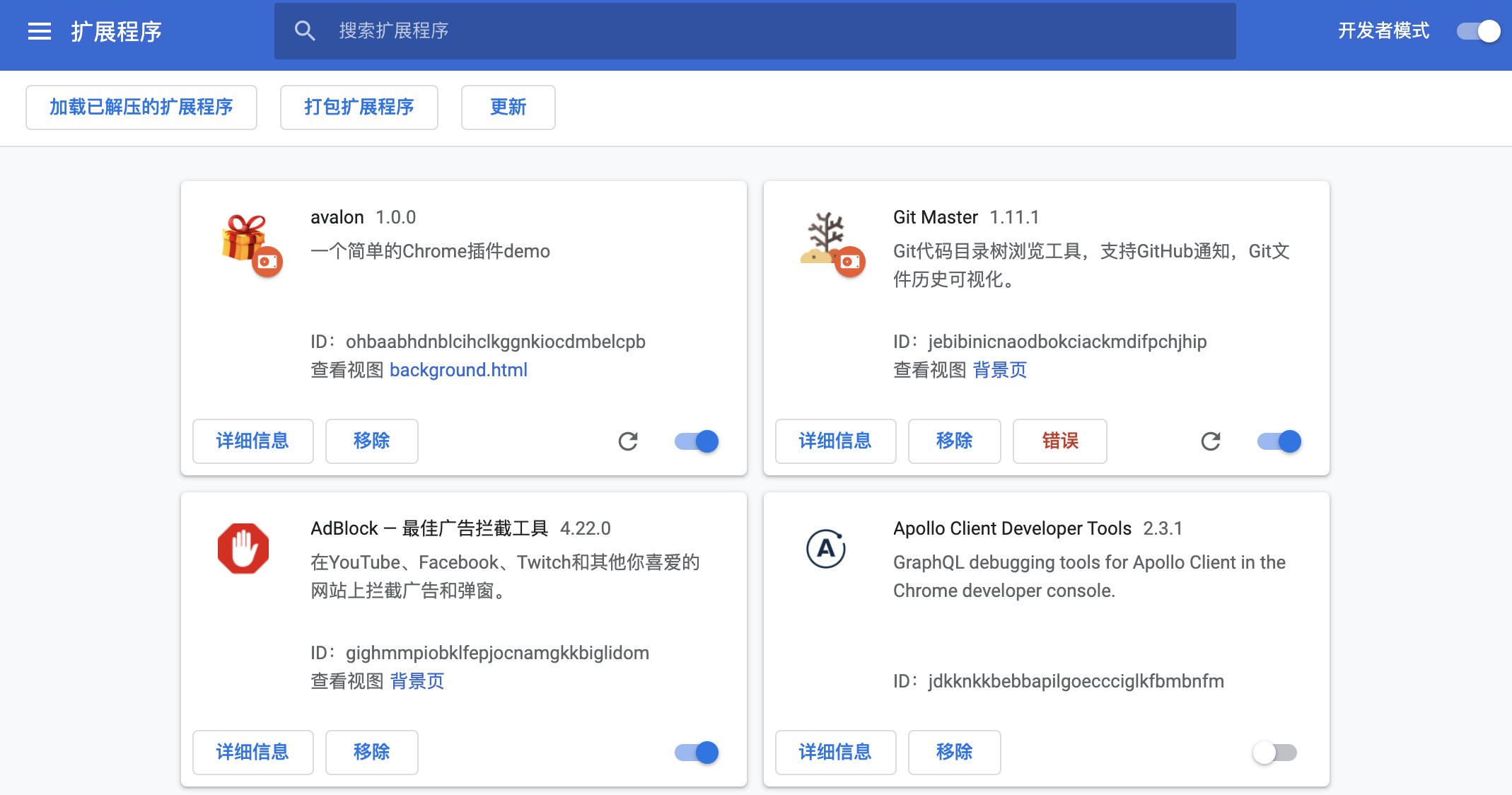Click the 更新 button
The height and width of the screenshot is (795, 1512).
tap(508, 108)
